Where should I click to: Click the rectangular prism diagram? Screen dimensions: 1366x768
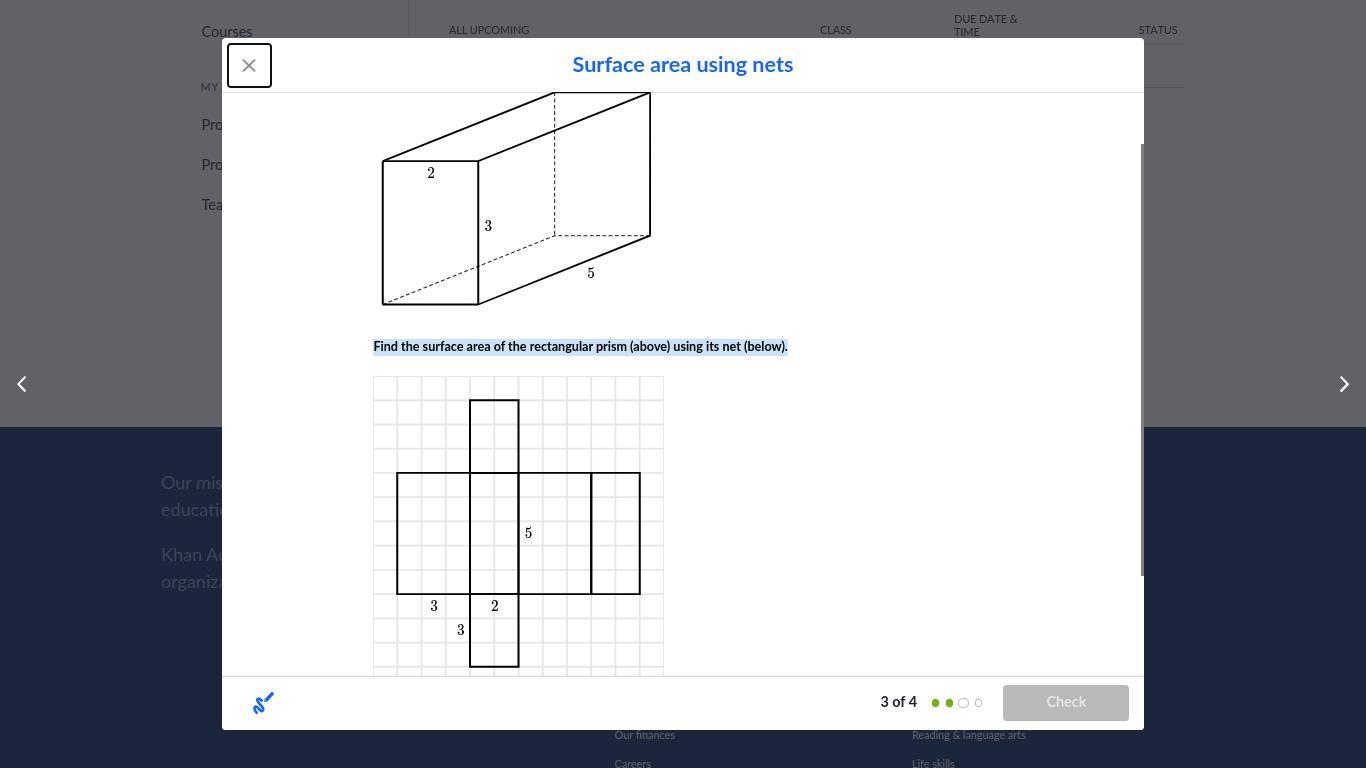click(x=516, y=199)
